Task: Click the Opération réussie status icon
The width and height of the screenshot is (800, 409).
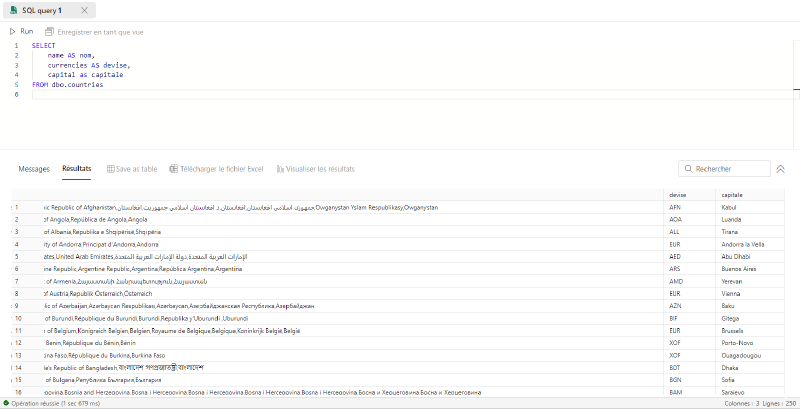Action: [x=6, y=403]
